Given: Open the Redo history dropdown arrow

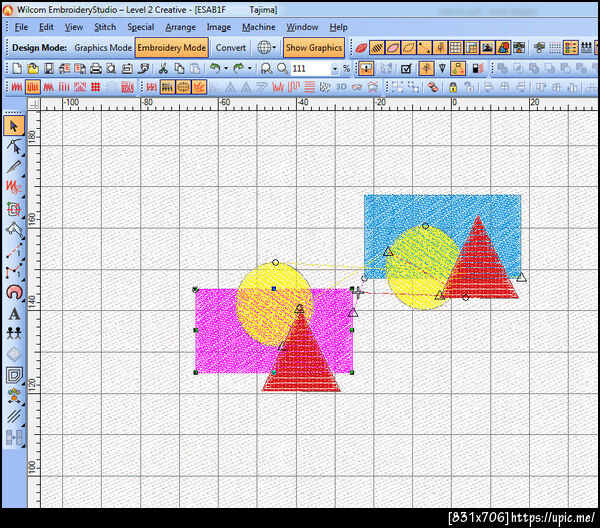Looking at the screenshot, I should pos(249,69).
